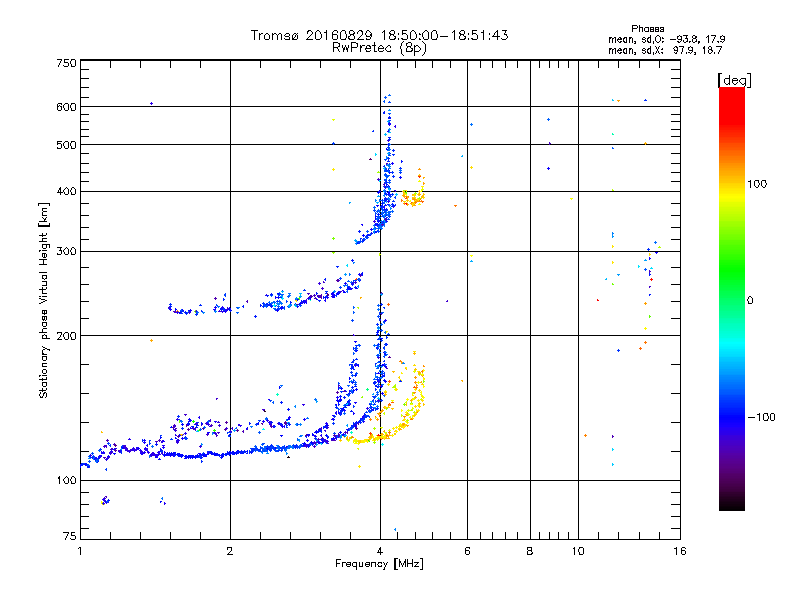Click the y-axis tick label "75"
Image resolution: width=800 pixels, height=600 pixels.
[70, 536]
